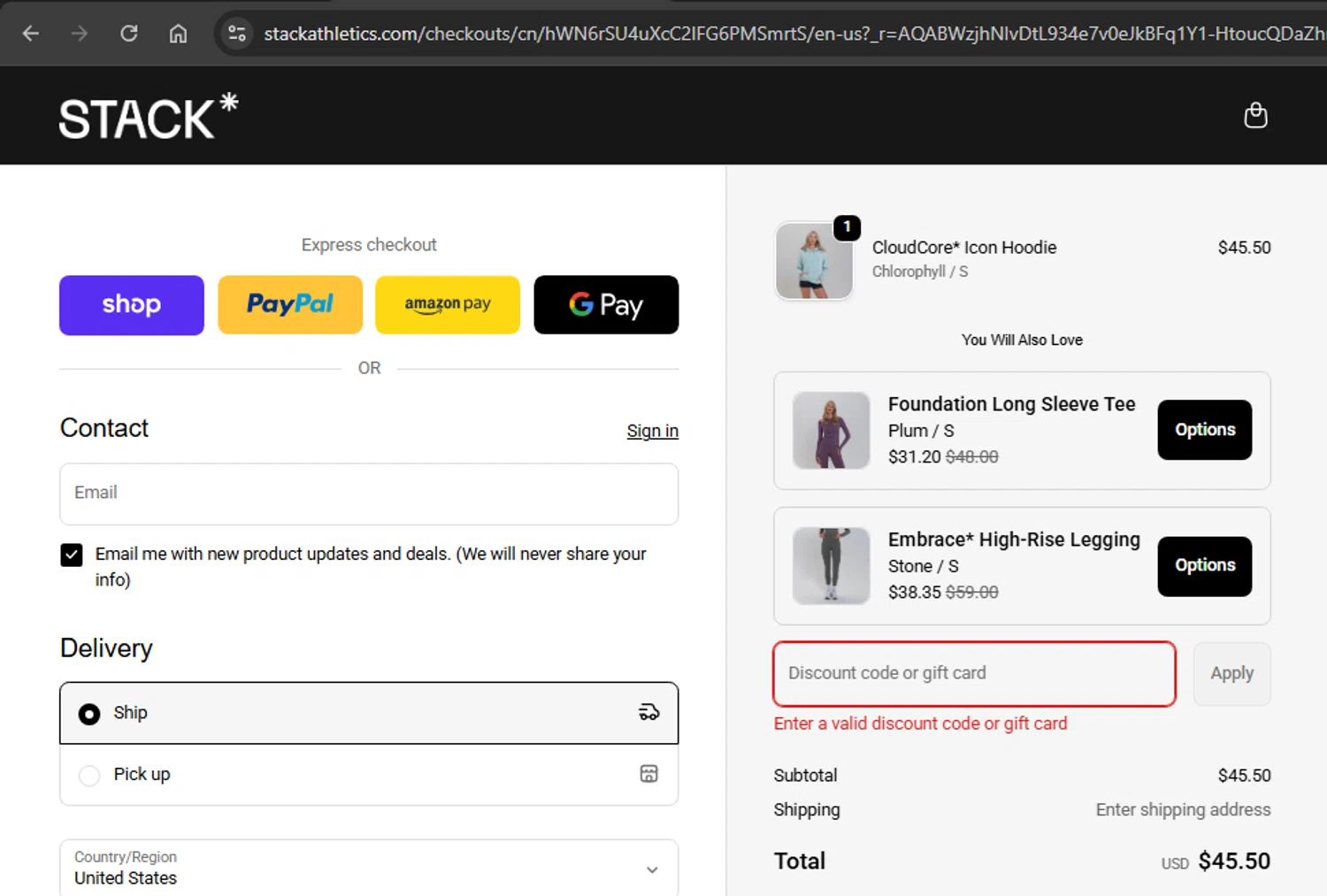Viewport: 1327px width, 896px height.
Task: Open Options for Embrace High-Rise Legging
Action: [x=1204, y=566]
